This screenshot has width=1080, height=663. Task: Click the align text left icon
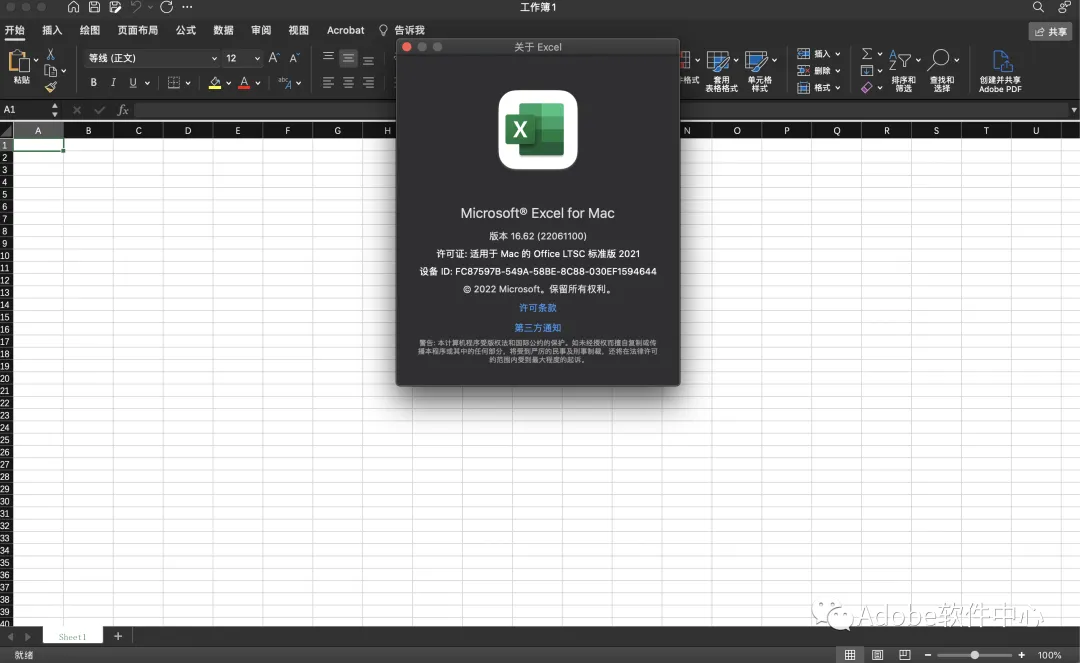[x=329, y=83]
